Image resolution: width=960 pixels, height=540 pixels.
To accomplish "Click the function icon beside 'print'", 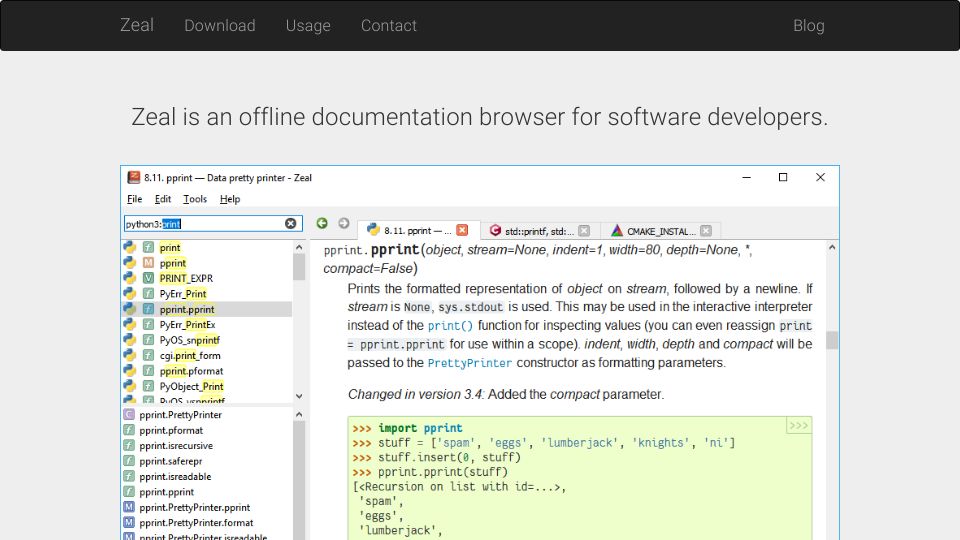I will [148, 247].
